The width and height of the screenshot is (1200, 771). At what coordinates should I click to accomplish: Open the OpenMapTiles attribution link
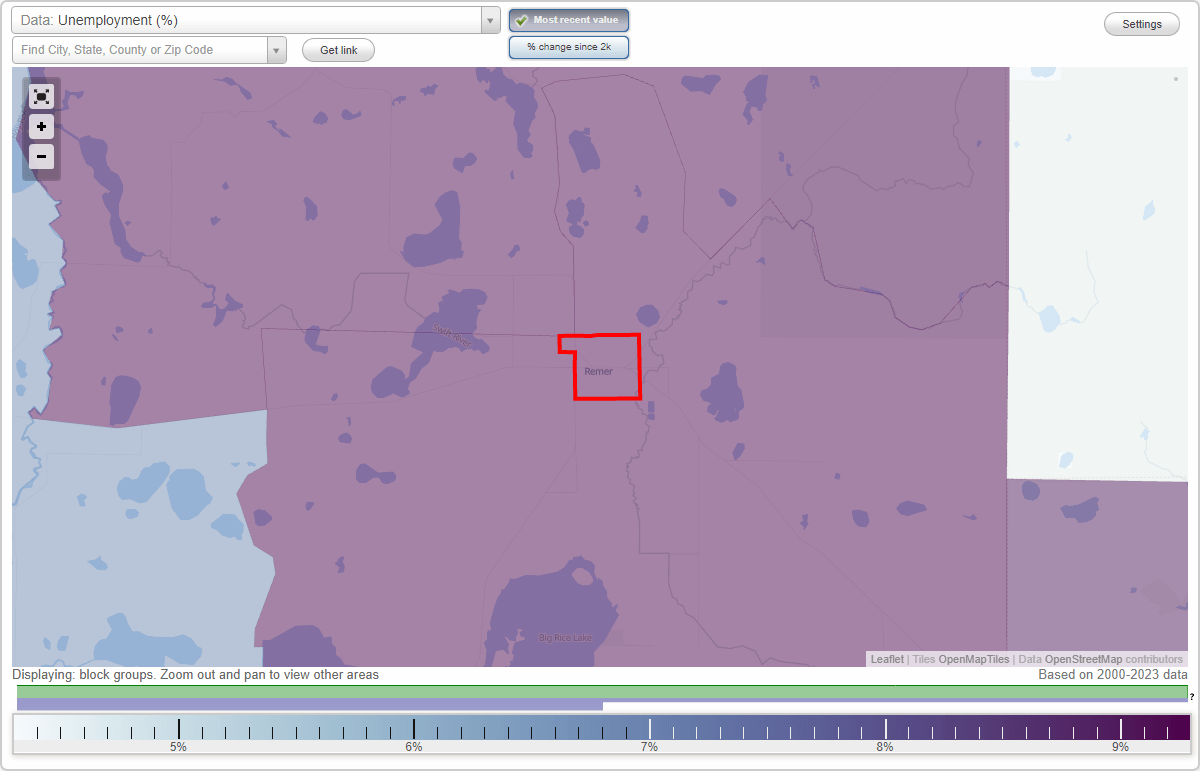tap(974, 660)
